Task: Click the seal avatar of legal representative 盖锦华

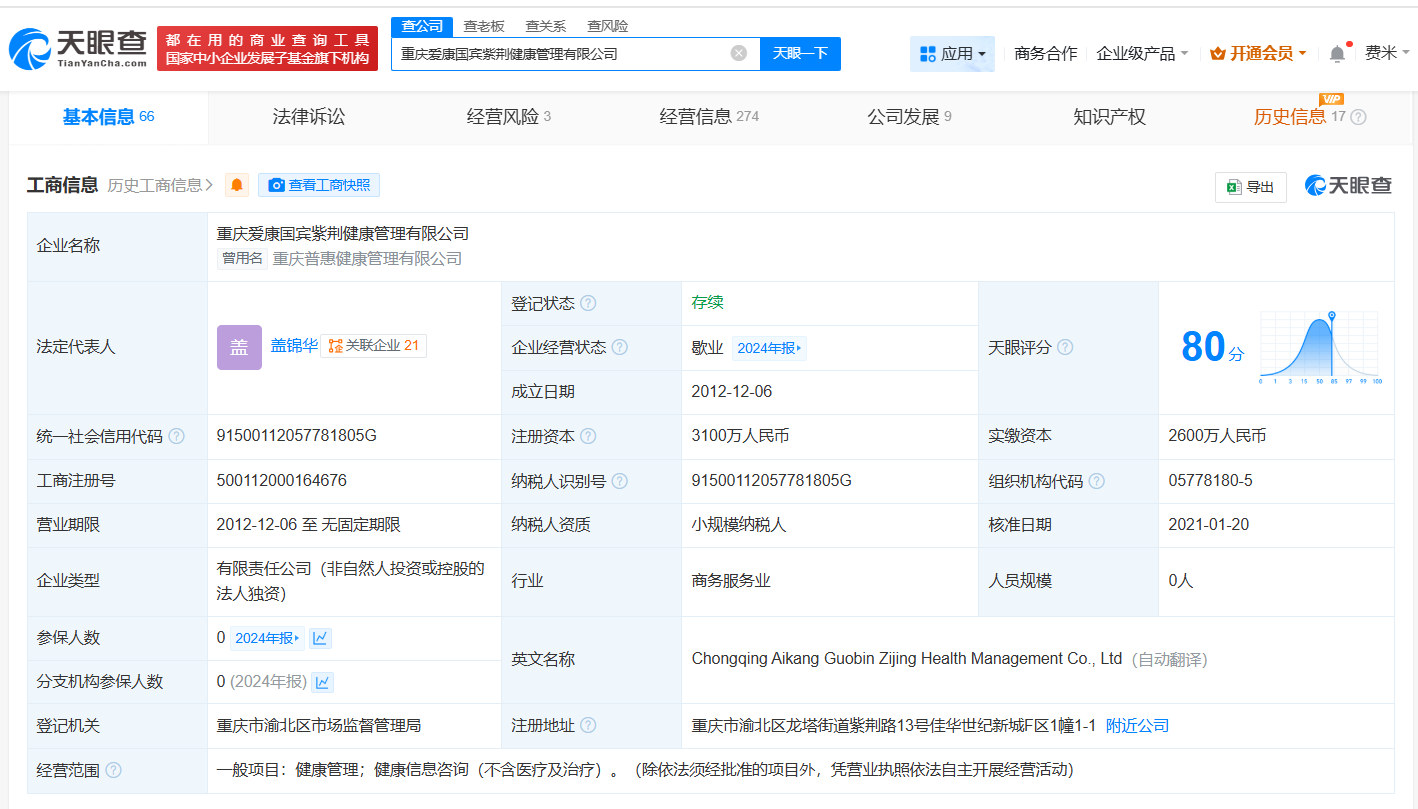Action: coord(239,346)
